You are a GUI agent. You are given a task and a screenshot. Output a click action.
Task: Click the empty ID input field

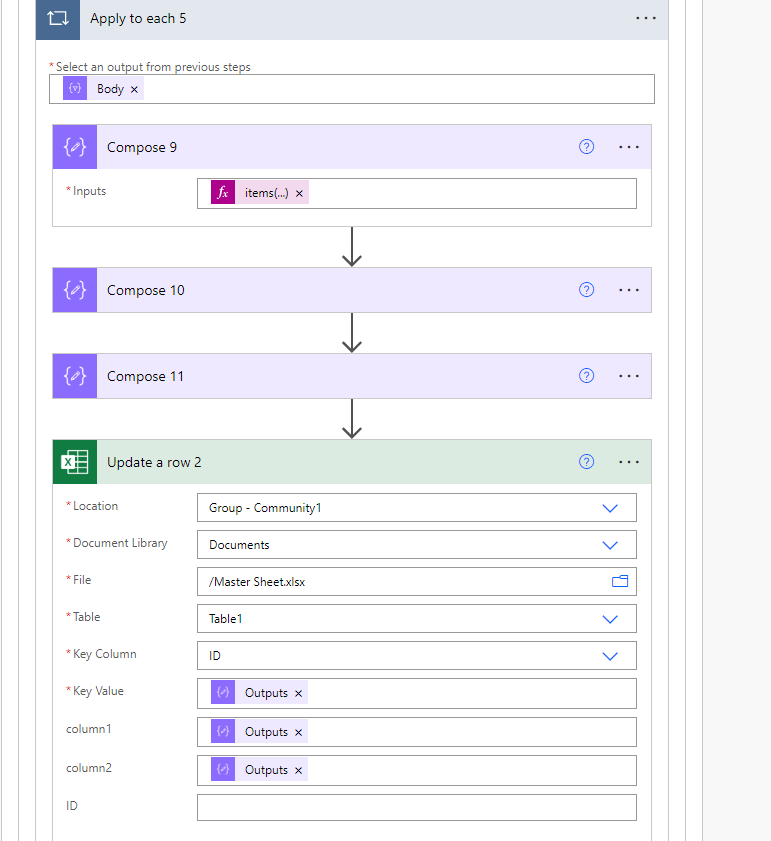[416, 808]
